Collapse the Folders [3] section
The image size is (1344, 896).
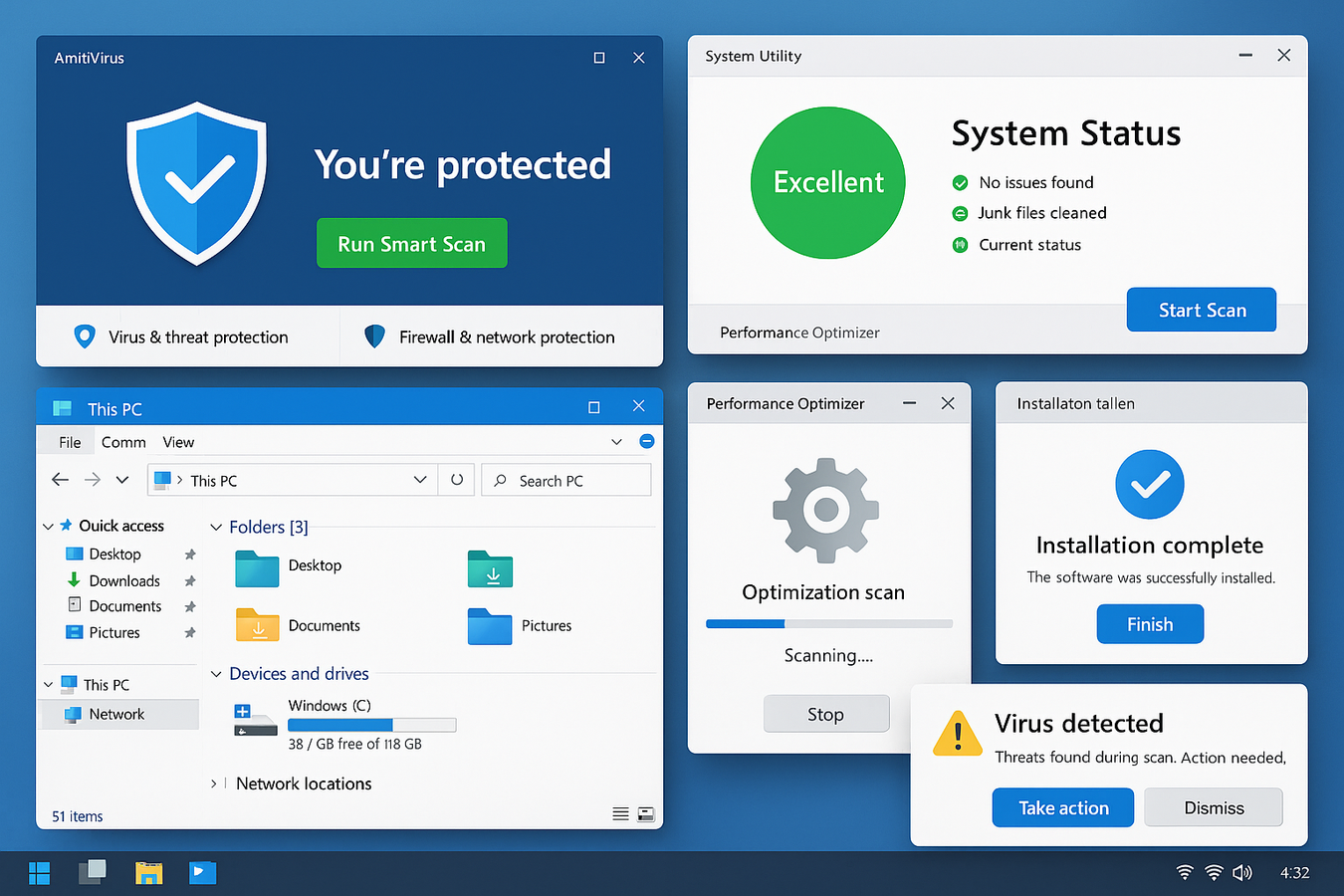pyautogui.click(x=216, y=527)
